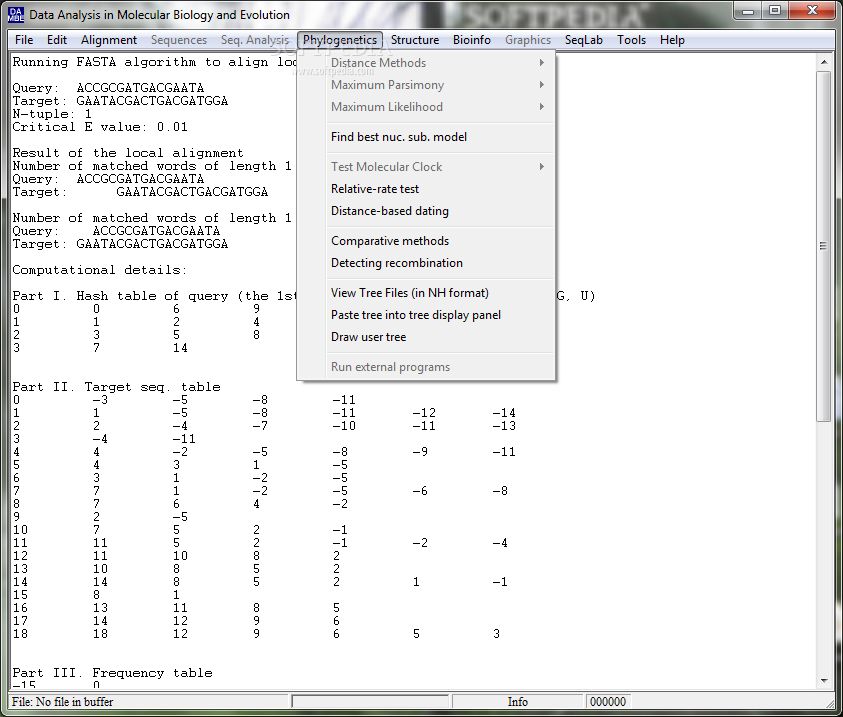Open the Graphics menu
Viewport: 843px width, 717px height.
click(528, 40)
